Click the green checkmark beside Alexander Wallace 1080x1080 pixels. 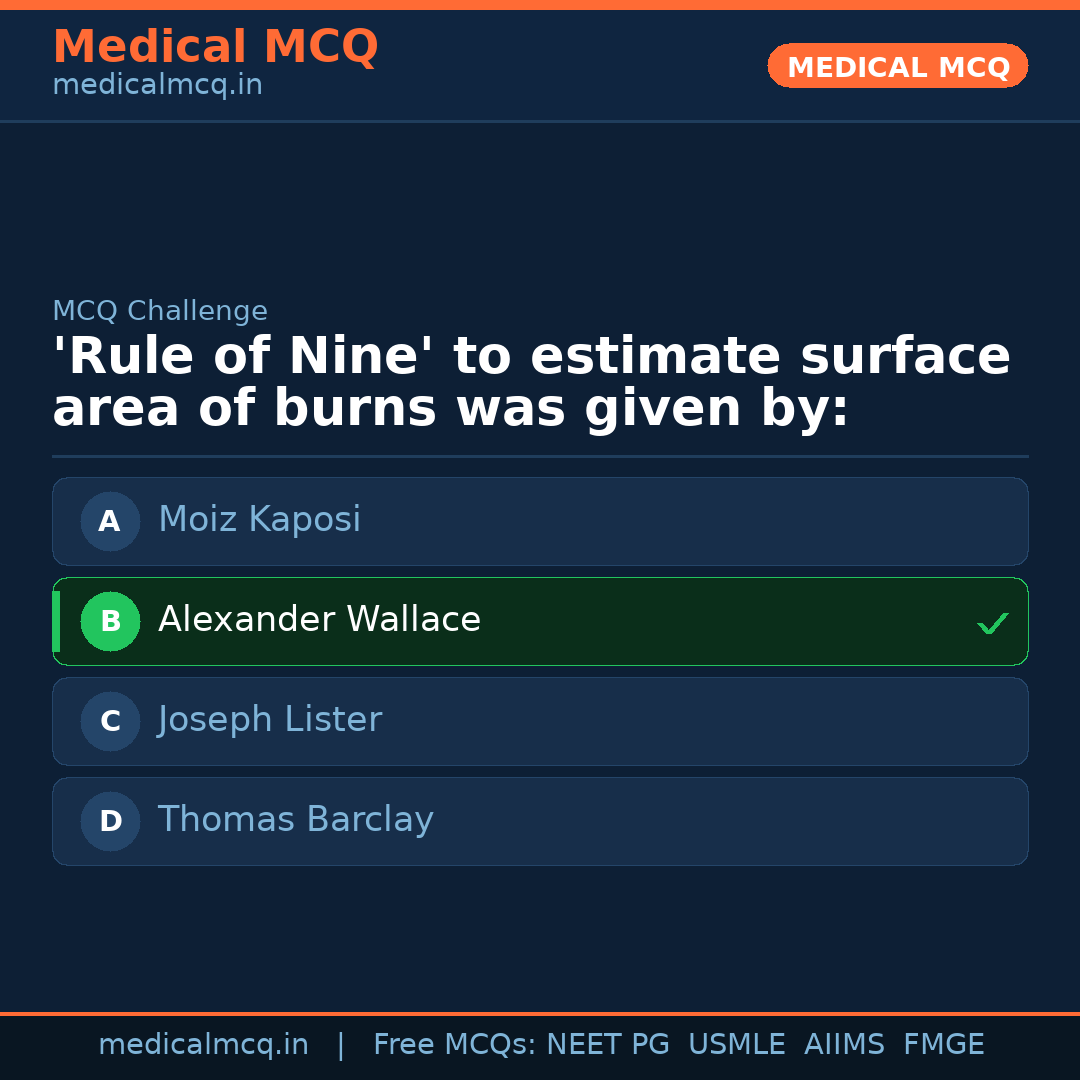(992, 623)
